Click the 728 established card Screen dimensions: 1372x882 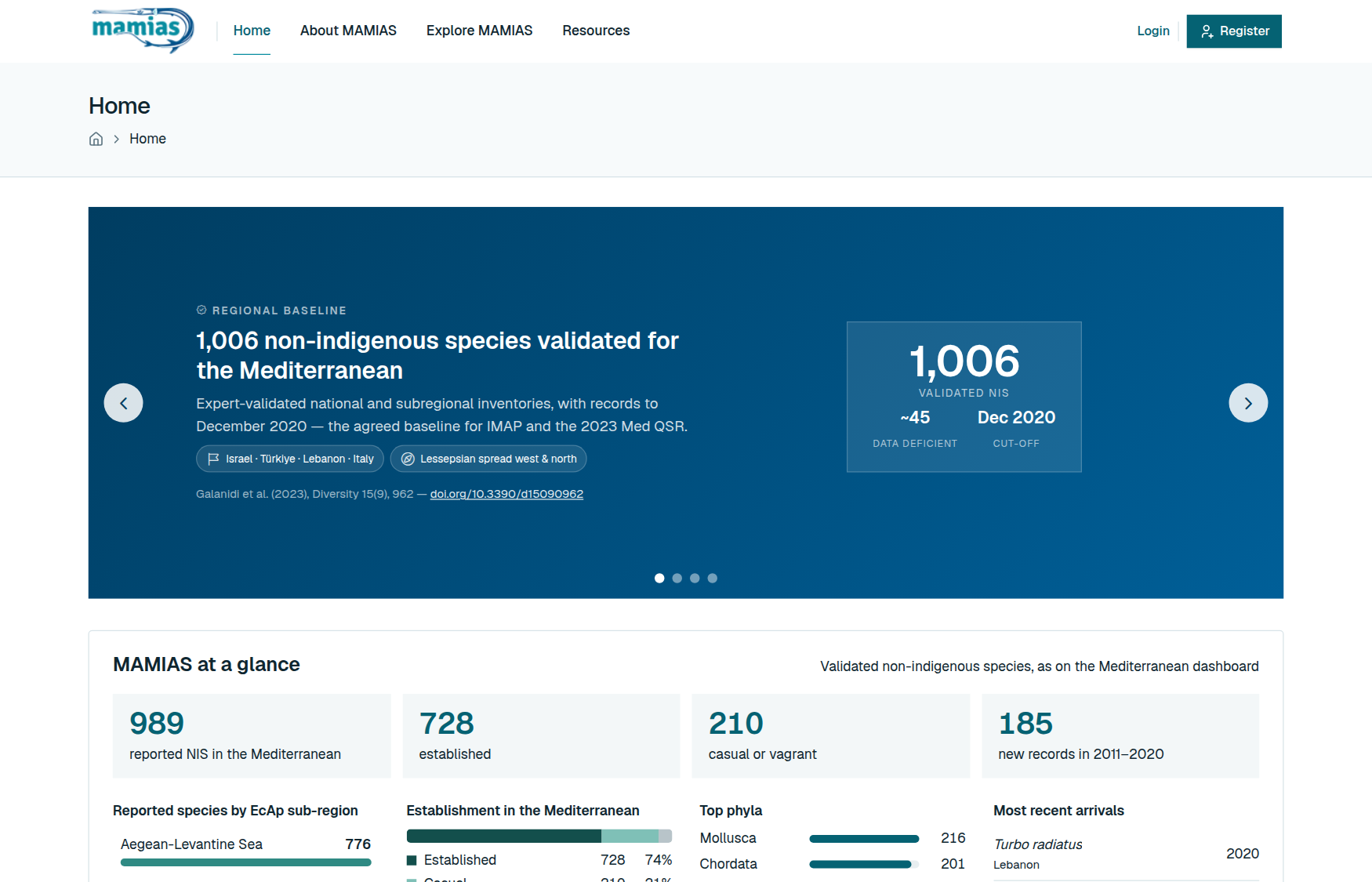click(x=541, y=735)
